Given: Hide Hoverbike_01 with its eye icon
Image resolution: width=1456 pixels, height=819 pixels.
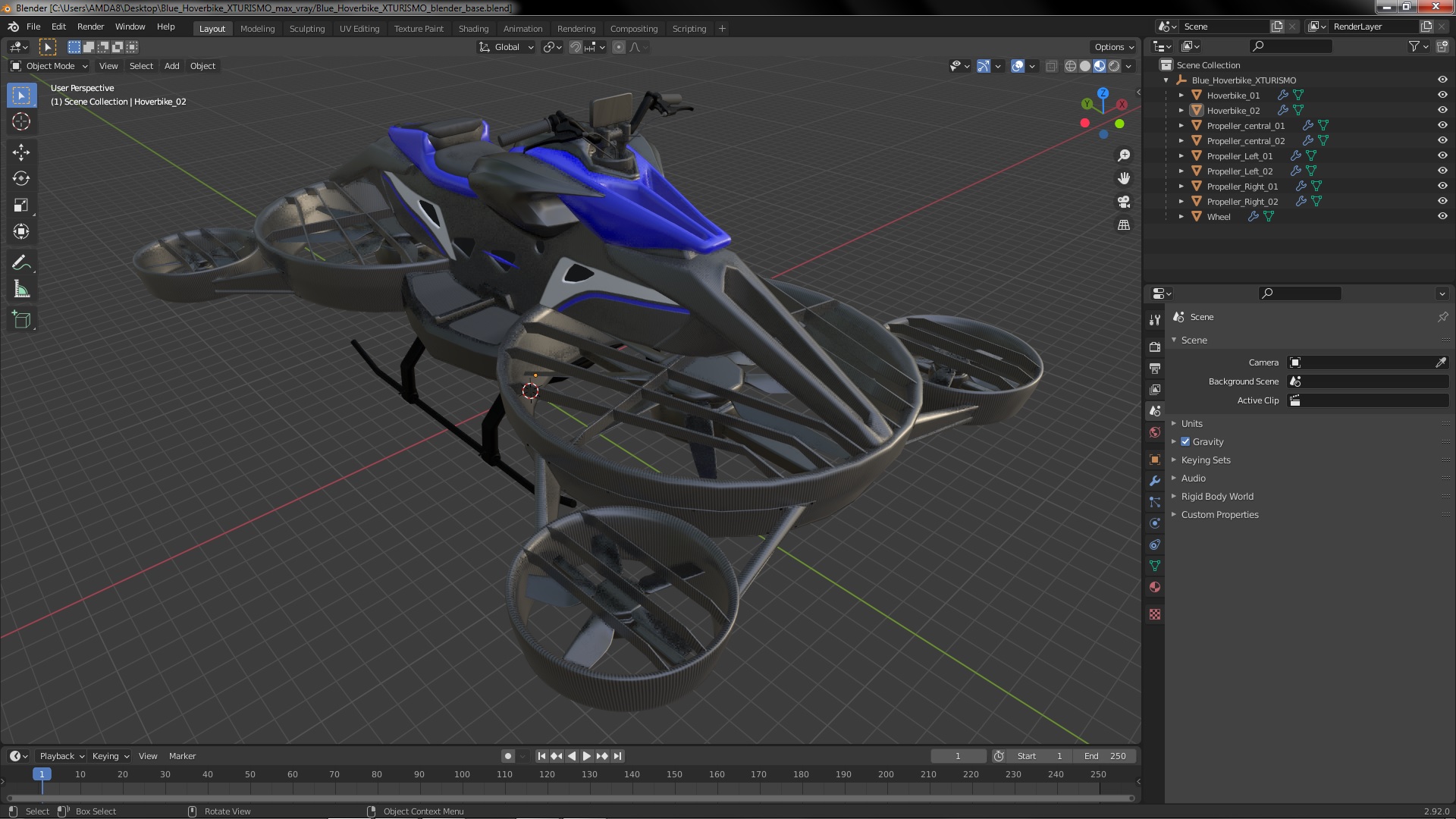Looking at the screenshot, I should coord(1442,95).
